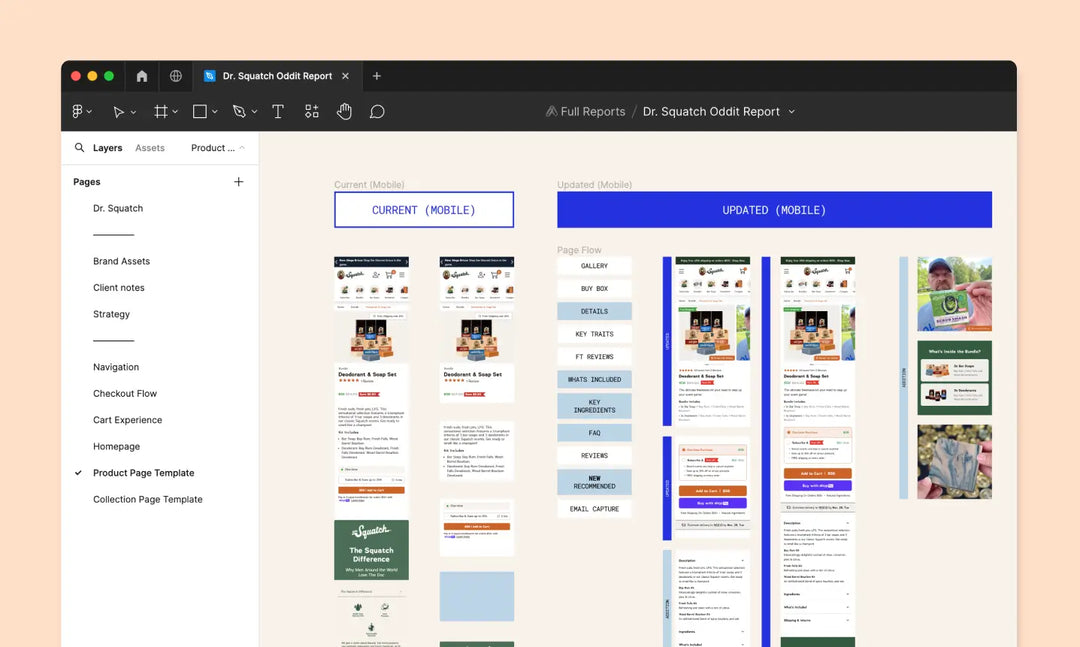Search layers with the magnifier icon
The height and width of the screenshot is (647, 1080).
[79, 148]
